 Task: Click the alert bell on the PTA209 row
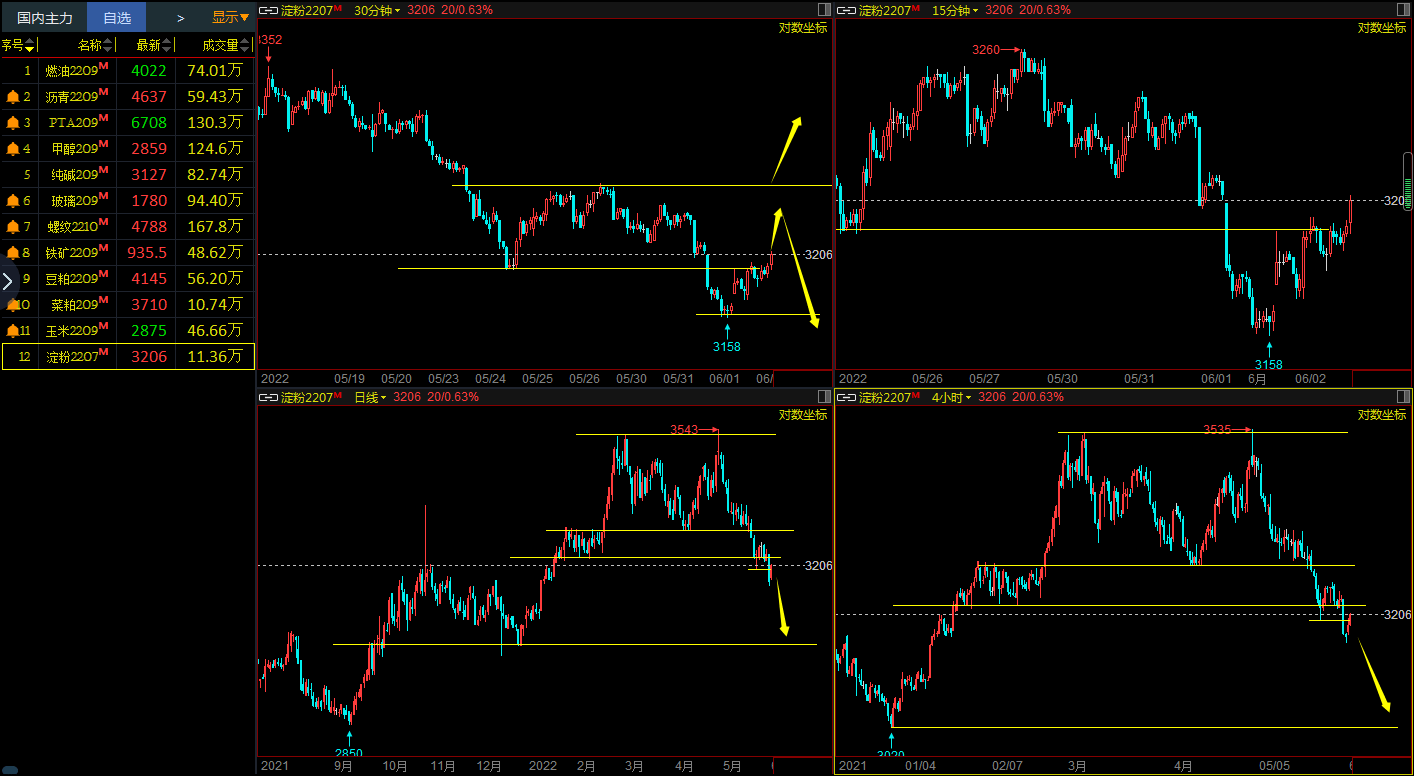(12, 123)
